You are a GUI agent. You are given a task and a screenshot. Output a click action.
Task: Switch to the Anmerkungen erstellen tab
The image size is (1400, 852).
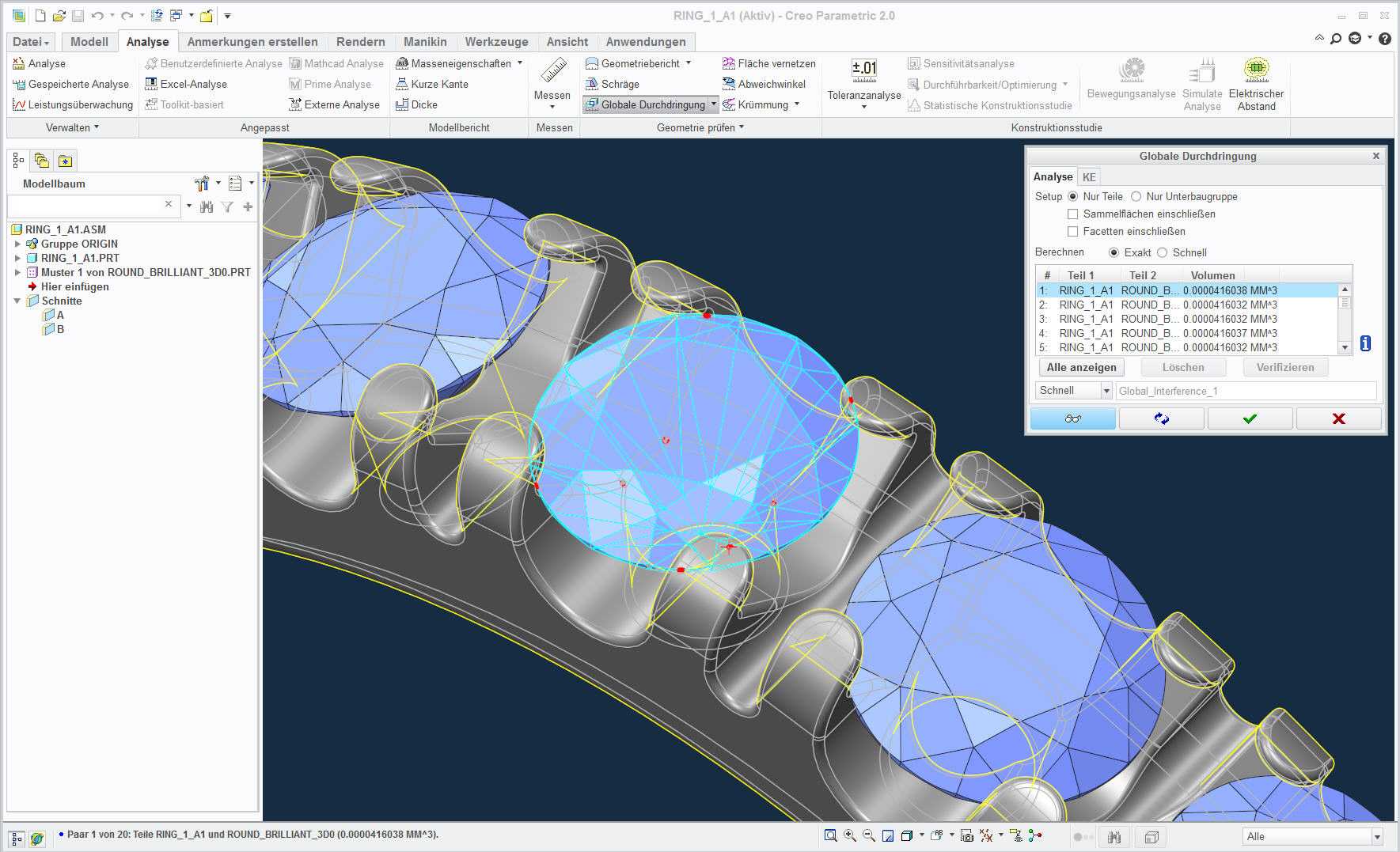tap(252, 42)
